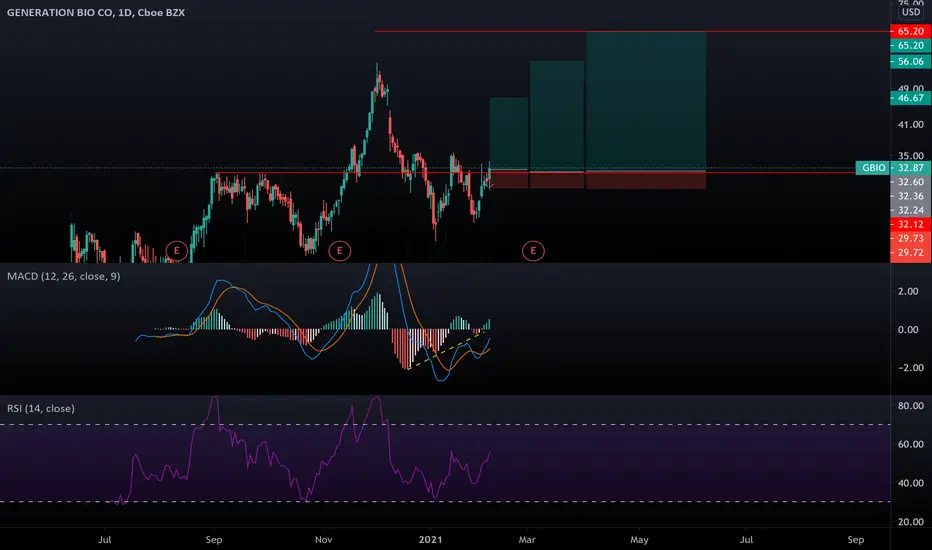The width and height of the screenshot is (932, 550).
Task: Click the earnings E marker under the green target boxes
Action: coord(533,251)
